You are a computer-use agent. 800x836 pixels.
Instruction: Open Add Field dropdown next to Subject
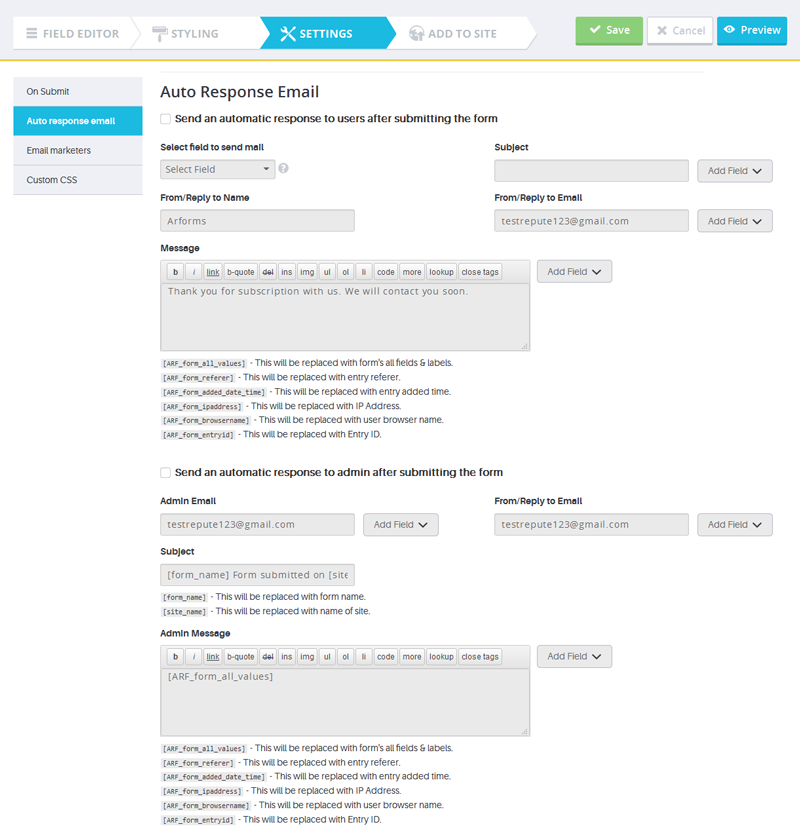click(734, 171)
